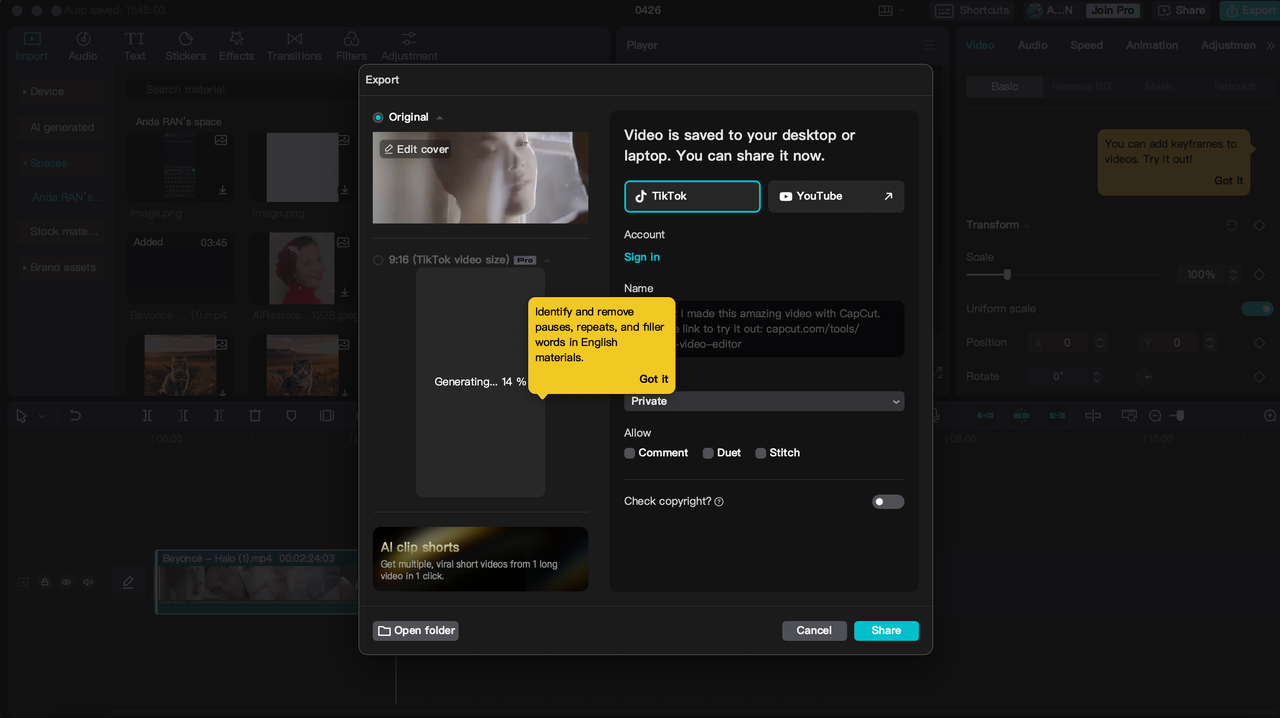Open the Import media tab
The height and width of the screenshot is (718, 1280).
[x=31, y=46]
